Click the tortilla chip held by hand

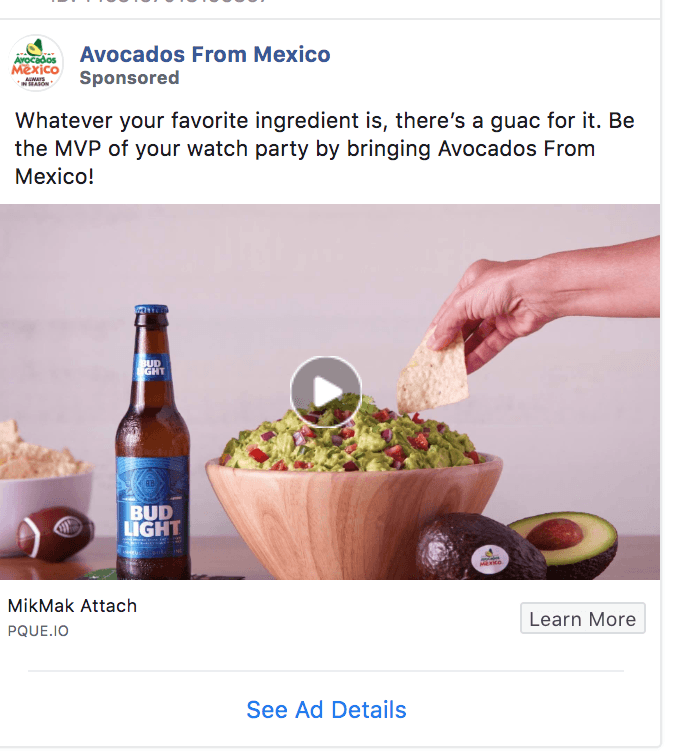click(432, 373)
